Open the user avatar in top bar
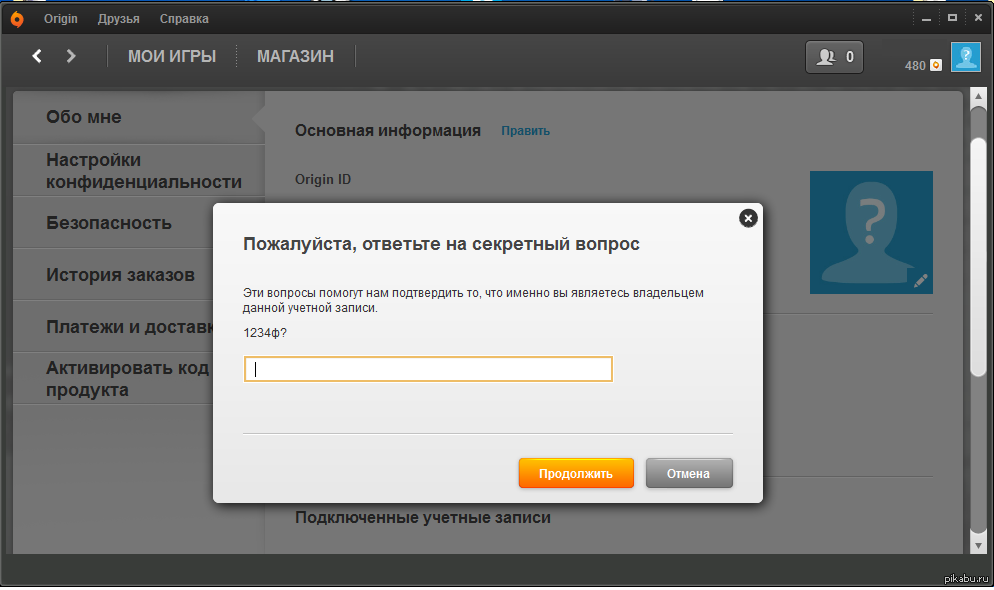Screen dimensions: 994x590 pyautogui.click(x=965, y=57)
